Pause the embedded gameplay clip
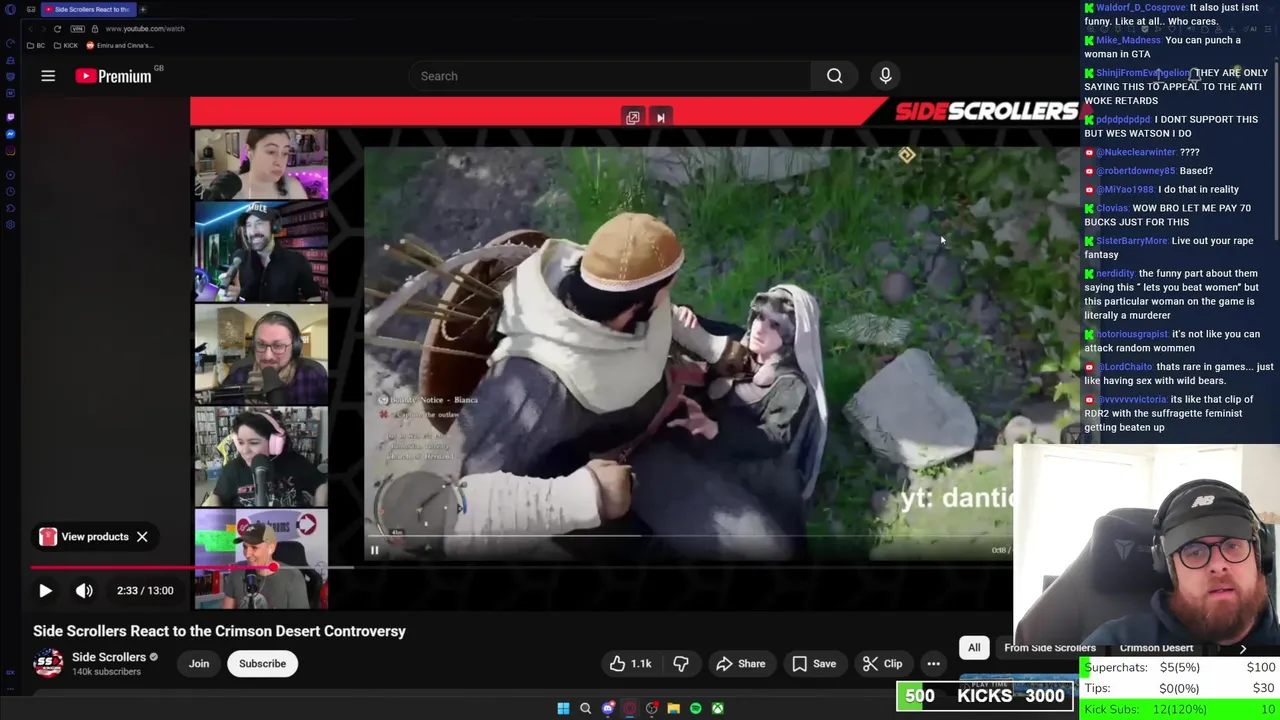Viewport: 1280px width, 720px height. tap(374, 549)
